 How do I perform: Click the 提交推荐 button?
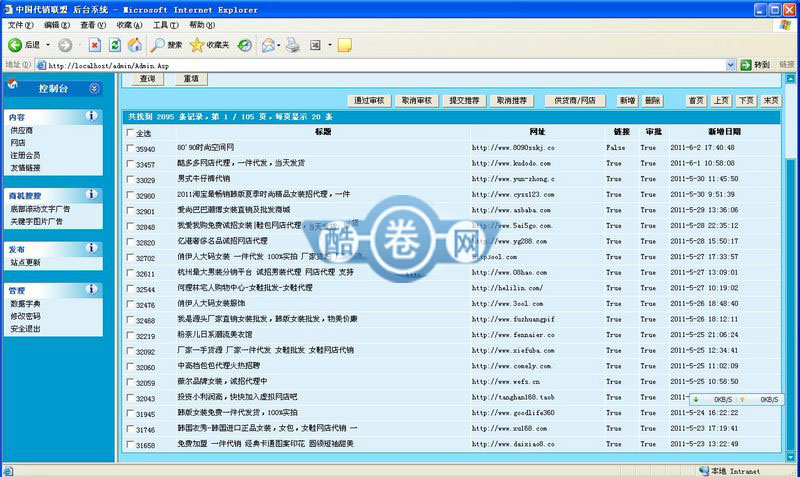464,101
